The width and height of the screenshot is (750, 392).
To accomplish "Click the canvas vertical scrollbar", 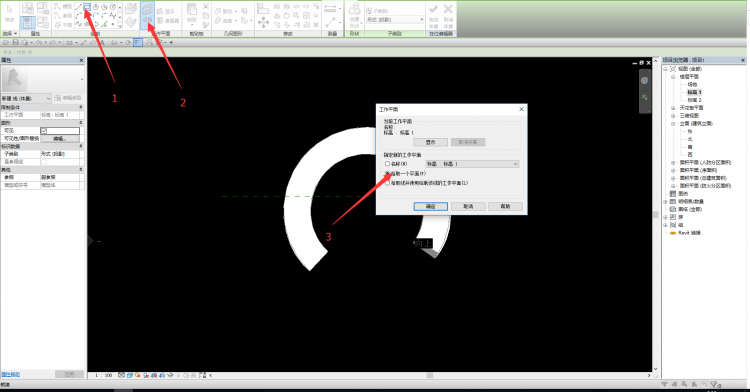I will (655, 215).
